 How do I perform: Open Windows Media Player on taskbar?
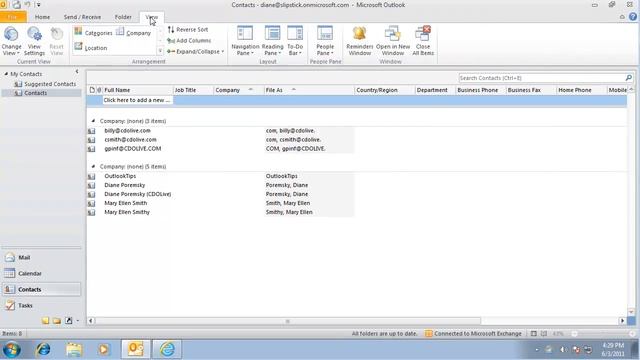pyautogui.click(x=104, y=349)
